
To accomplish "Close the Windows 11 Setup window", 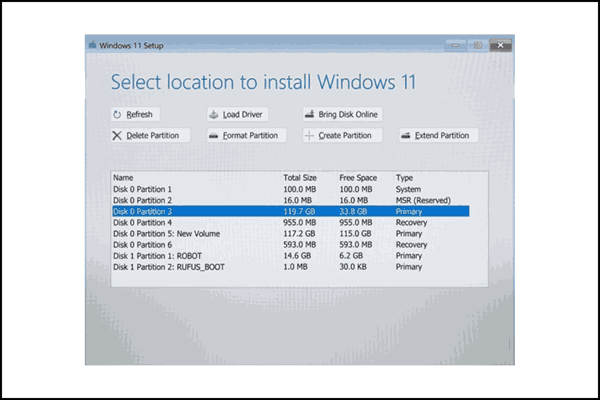I will 500,45.
